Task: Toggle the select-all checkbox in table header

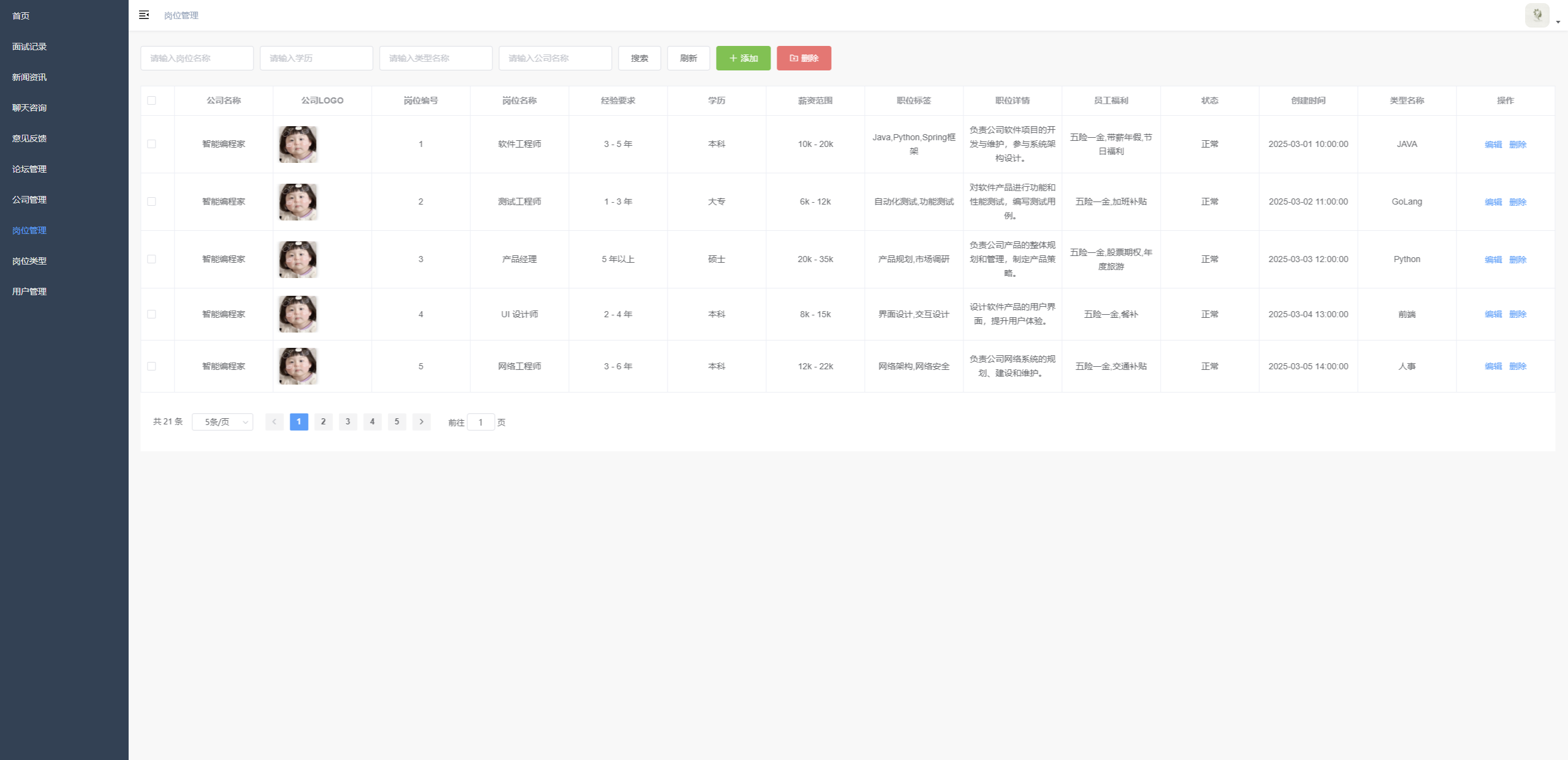Action: [152, 100]
